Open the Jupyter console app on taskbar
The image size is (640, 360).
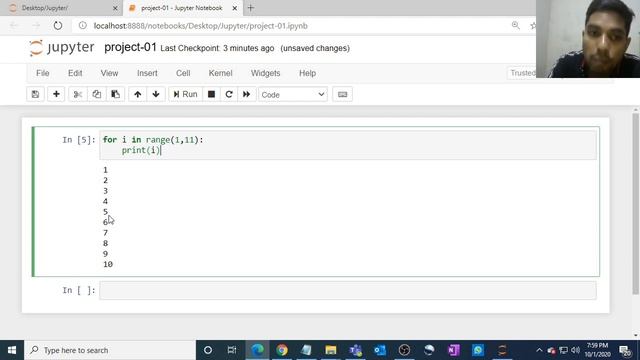(502, 350)
